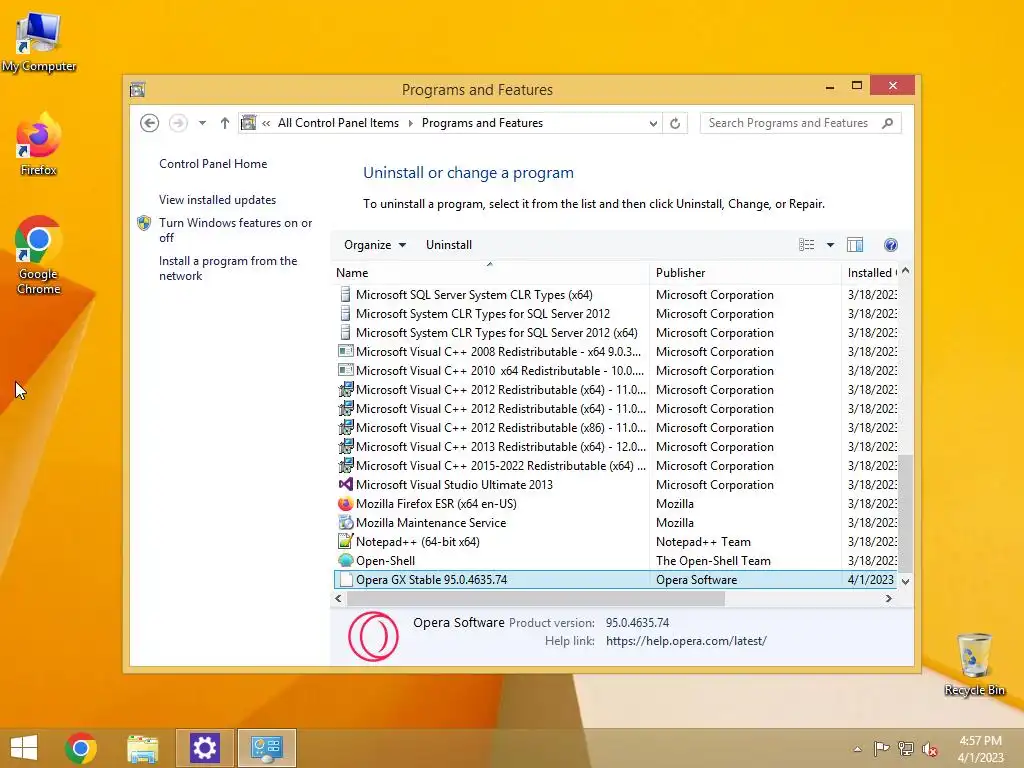1024x768 pixels.
Task: Click the muted volume tray icon
Action: [x=930, y=749]
